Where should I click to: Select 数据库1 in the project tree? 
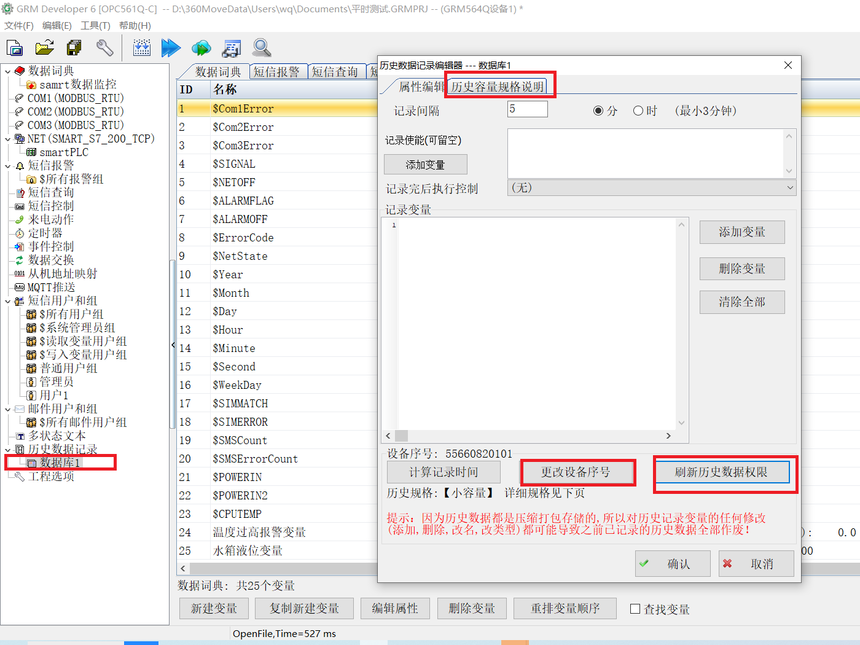click(61, 463)
